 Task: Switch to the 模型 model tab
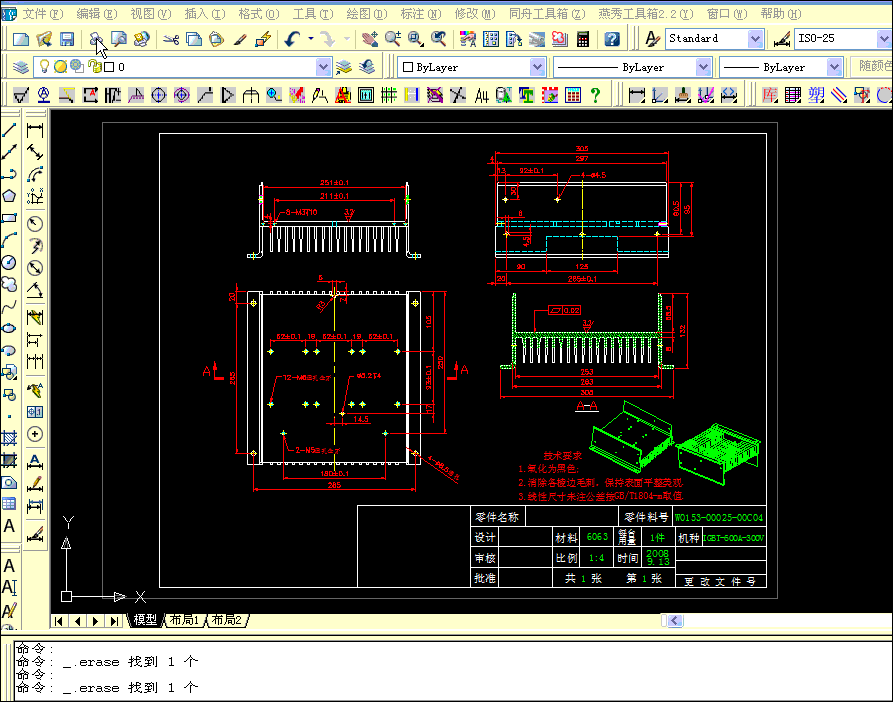145,620
